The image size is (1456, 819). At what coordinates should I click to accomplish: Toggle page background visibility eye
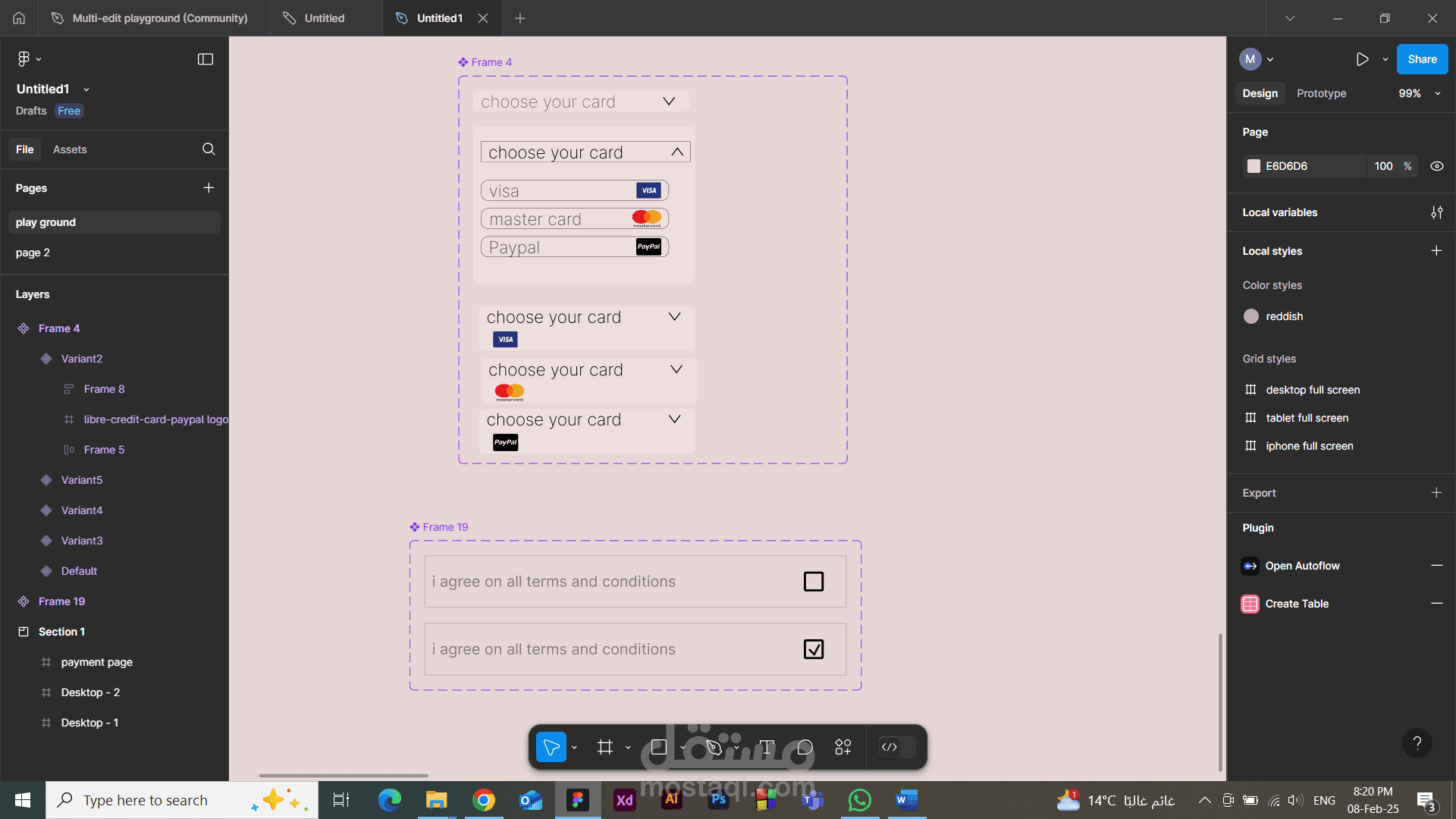pyautogui.click(x=1436, y=166)
